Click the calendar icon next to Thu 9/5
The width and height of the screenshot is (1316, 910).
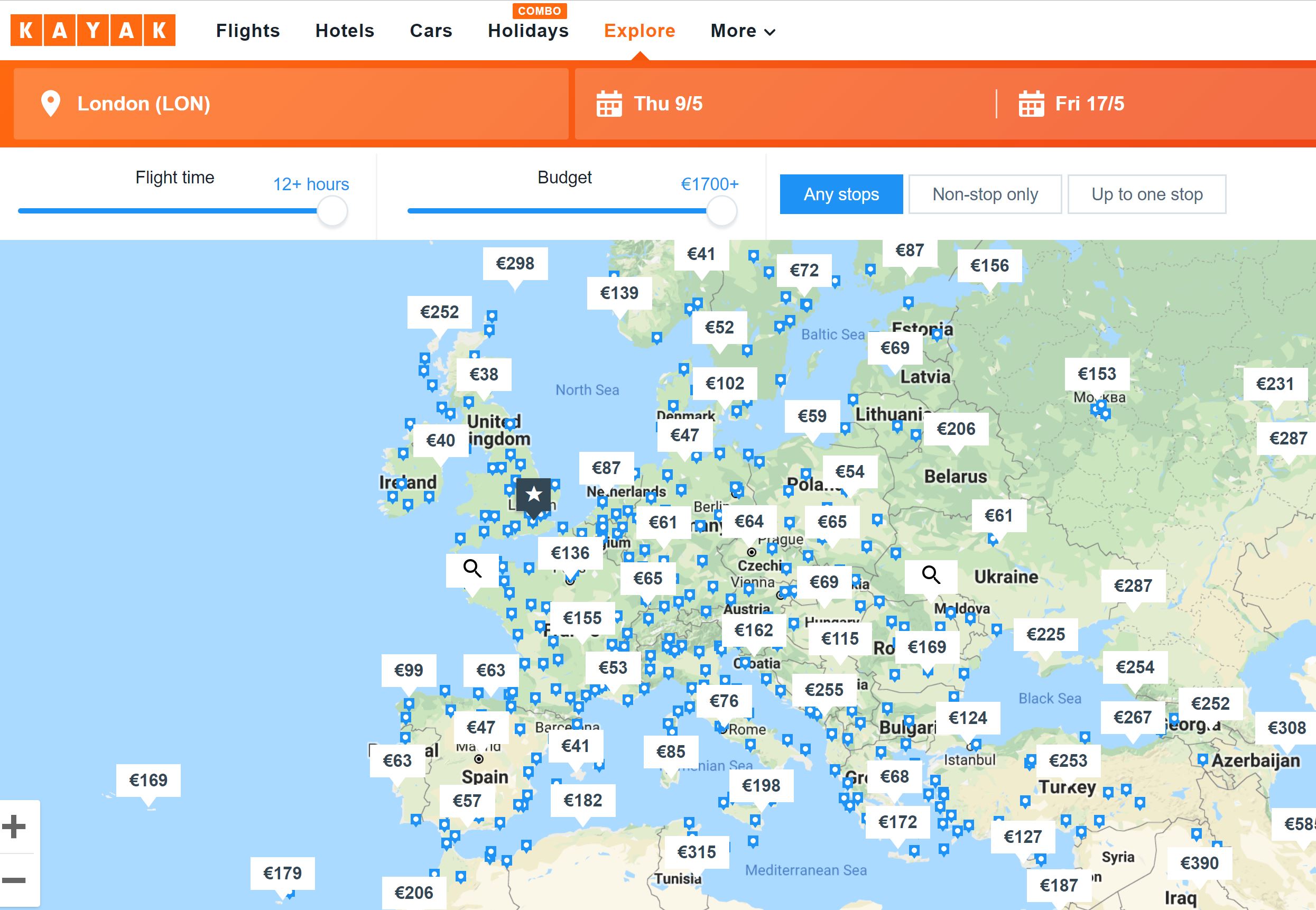tap(609, 104)
